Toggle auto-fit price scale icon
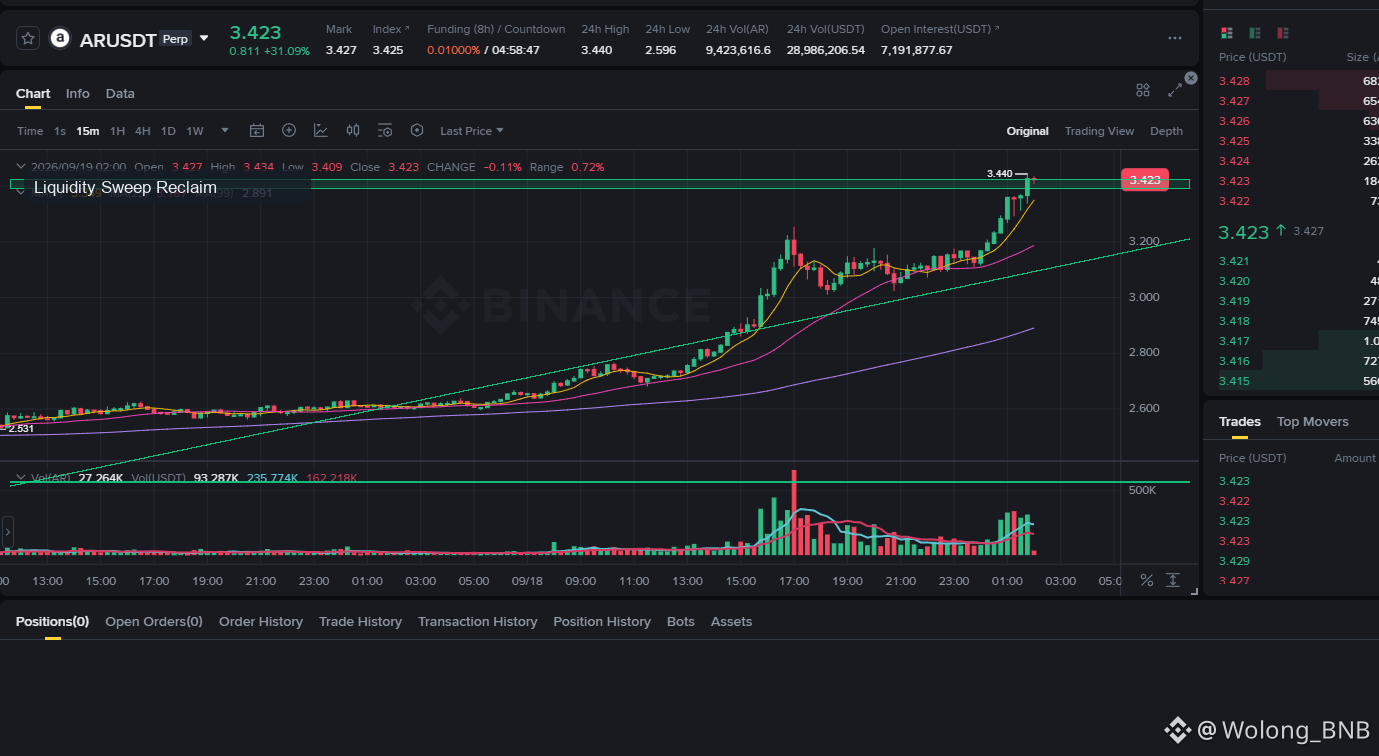Viewport: 1379px width, 756px height. pyautogui.click(x=1173, y=580)
